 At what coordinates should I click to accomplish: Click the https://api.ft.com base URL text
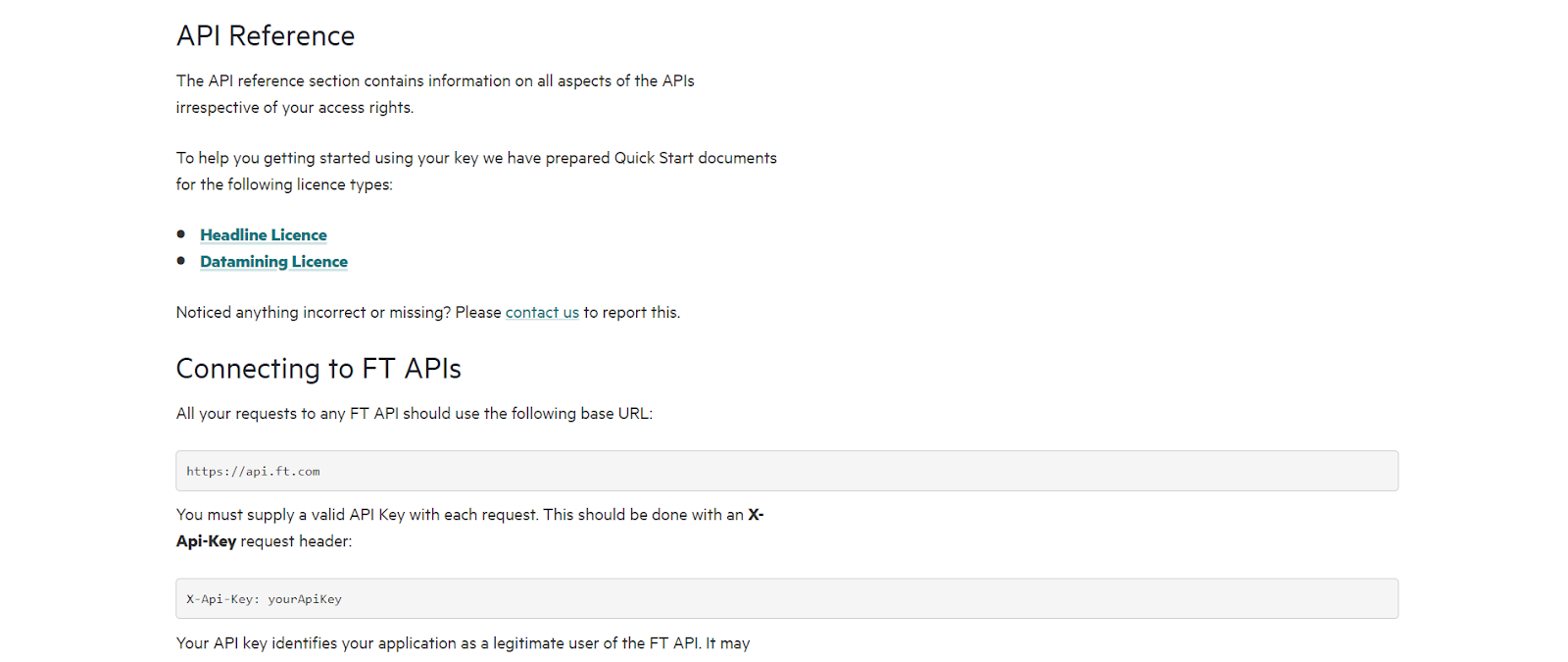[253, 472]
